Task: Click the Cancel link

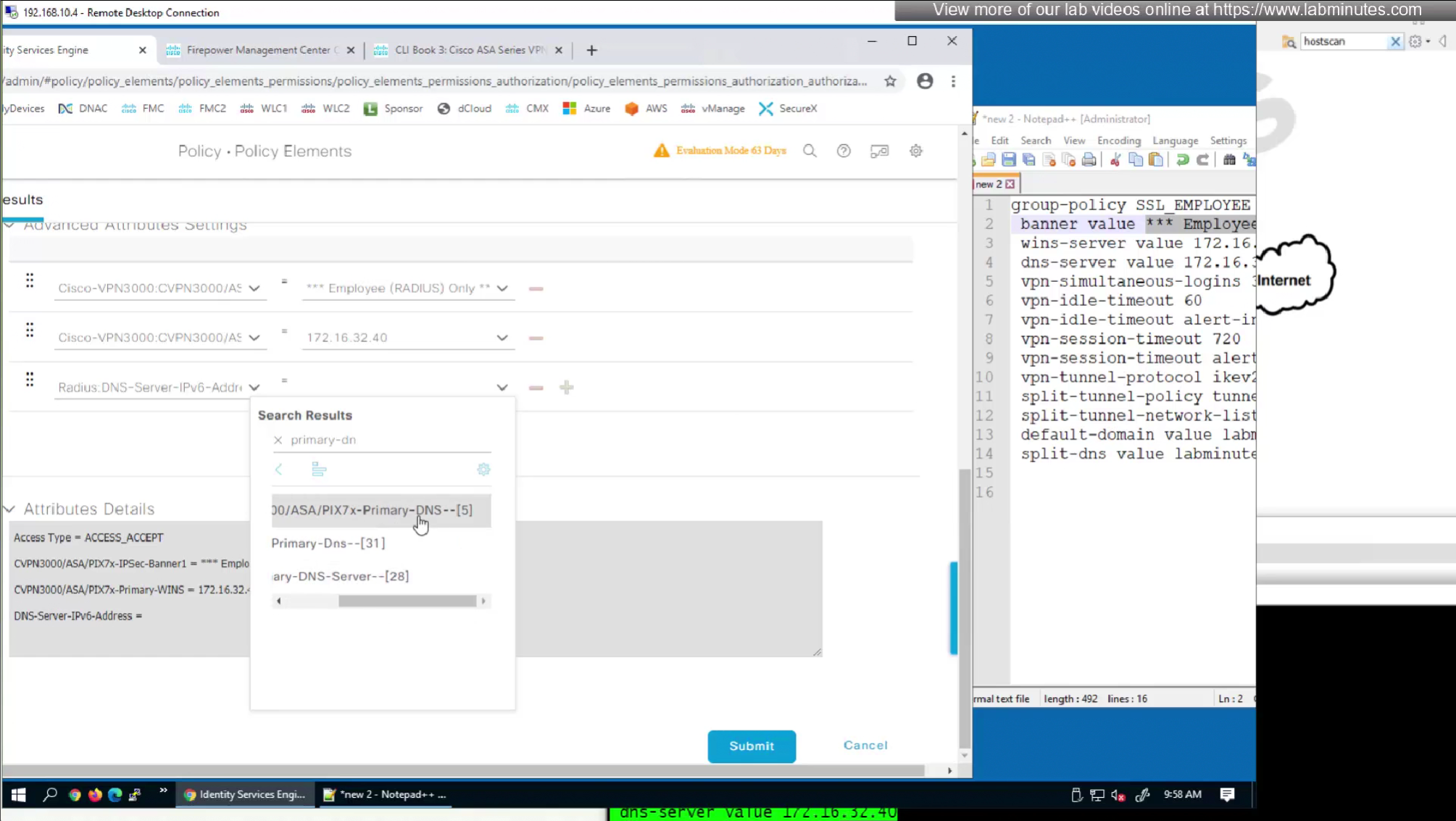Action: (x=865, y=746)
